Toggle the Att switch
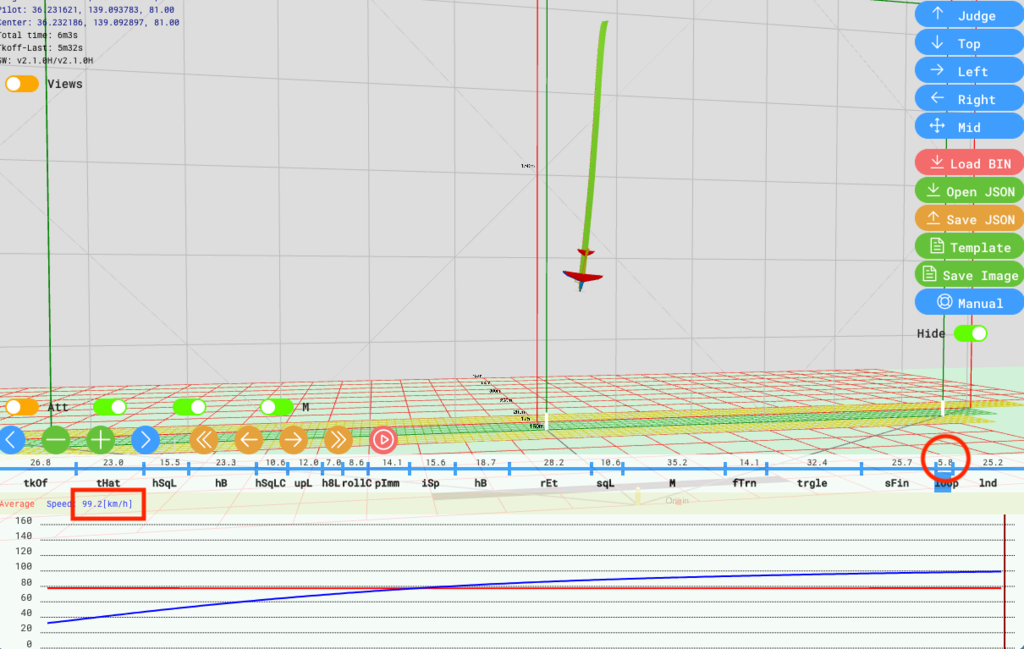This screenshot has height=649, width=1024. 22,407
